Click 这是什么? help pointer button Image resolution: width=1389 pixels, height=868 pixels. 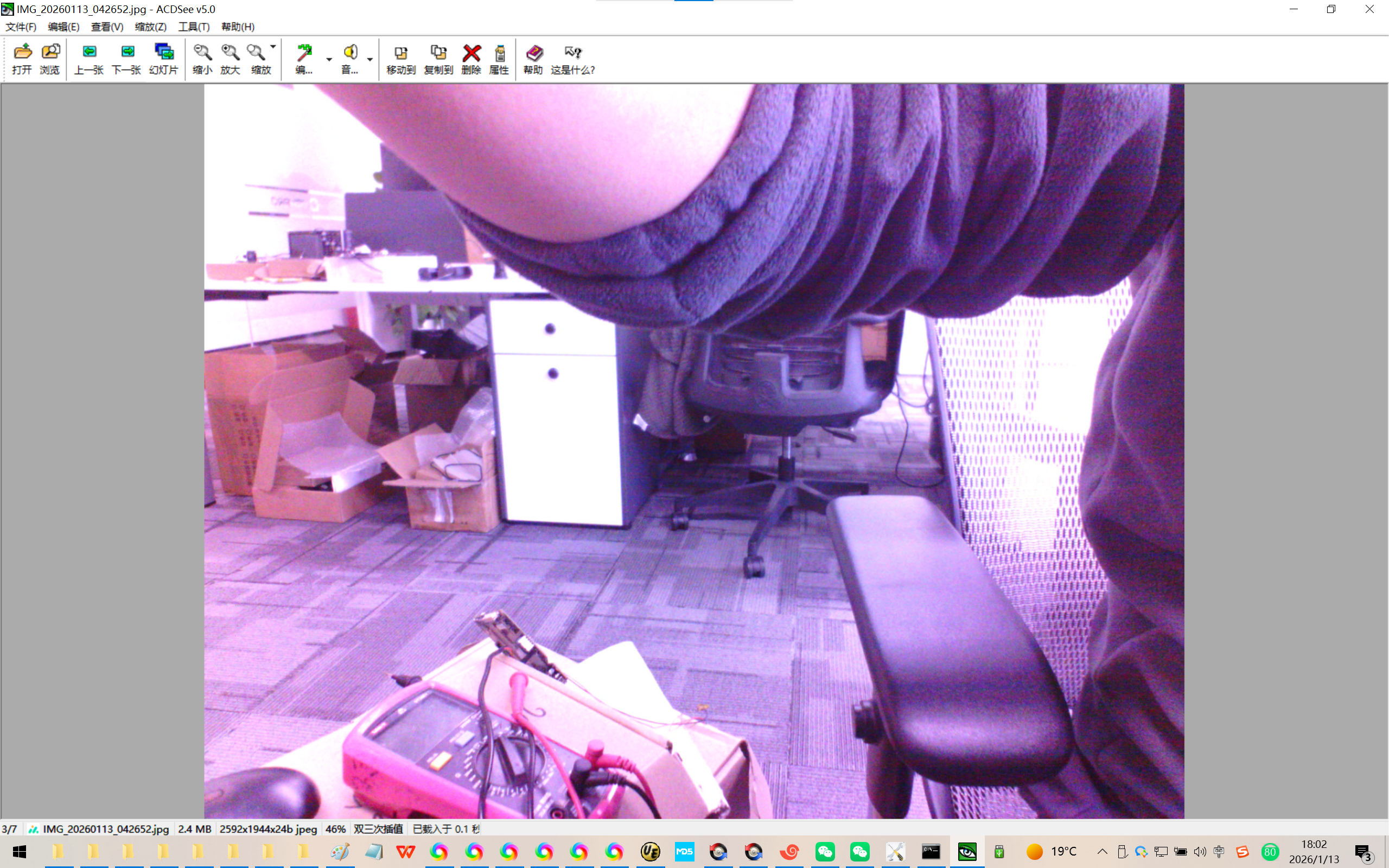(x=572, y=59)
